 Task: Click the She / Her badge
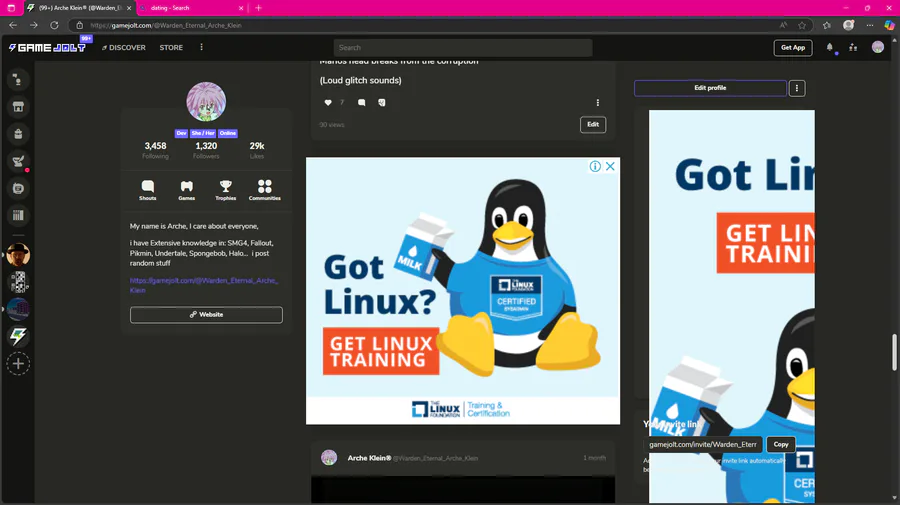coord(203,133)
